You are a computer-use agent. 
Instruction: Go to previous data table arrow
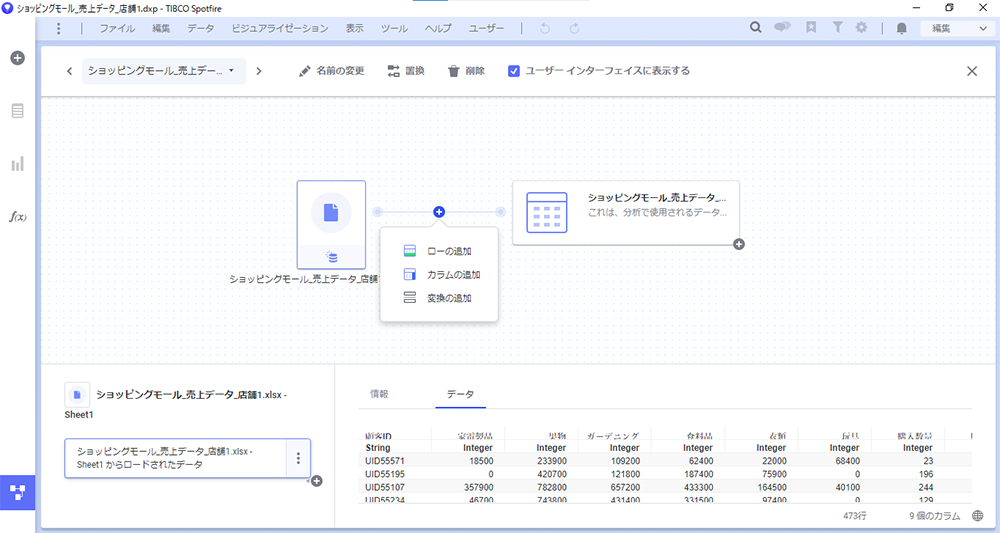[x=70, y=71]
